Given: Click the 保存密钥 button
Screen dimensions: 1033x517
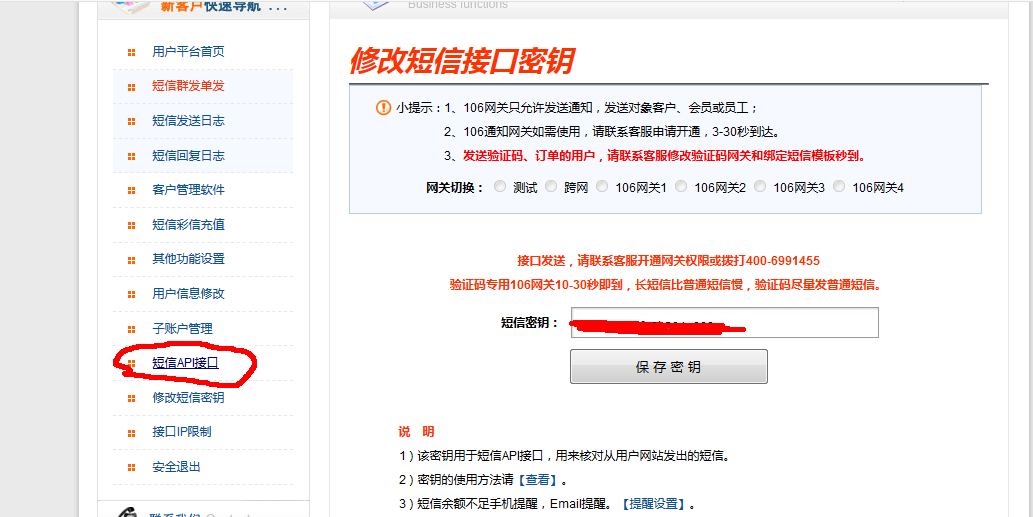Looking at the screenshot, I should 669,366.
